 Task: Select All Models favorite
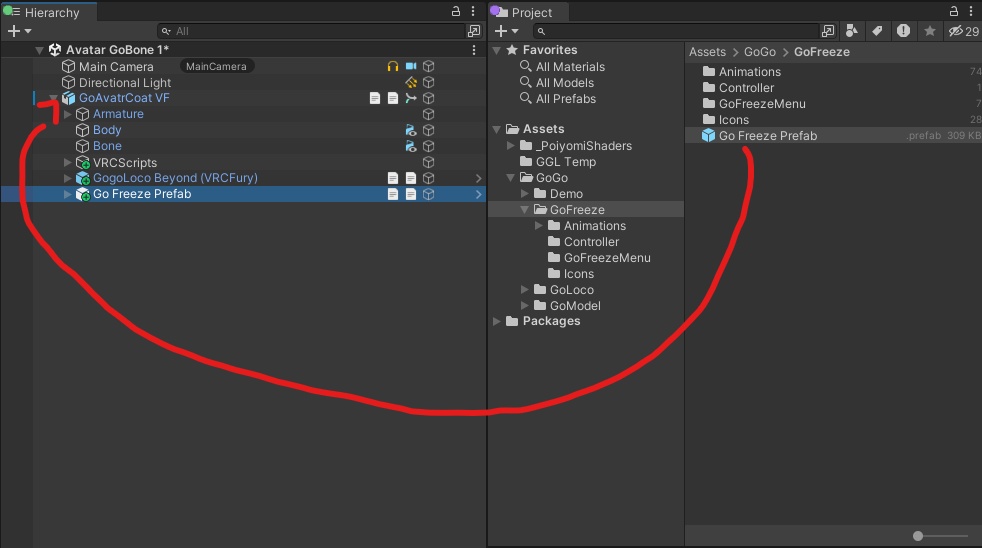point(564,83)
